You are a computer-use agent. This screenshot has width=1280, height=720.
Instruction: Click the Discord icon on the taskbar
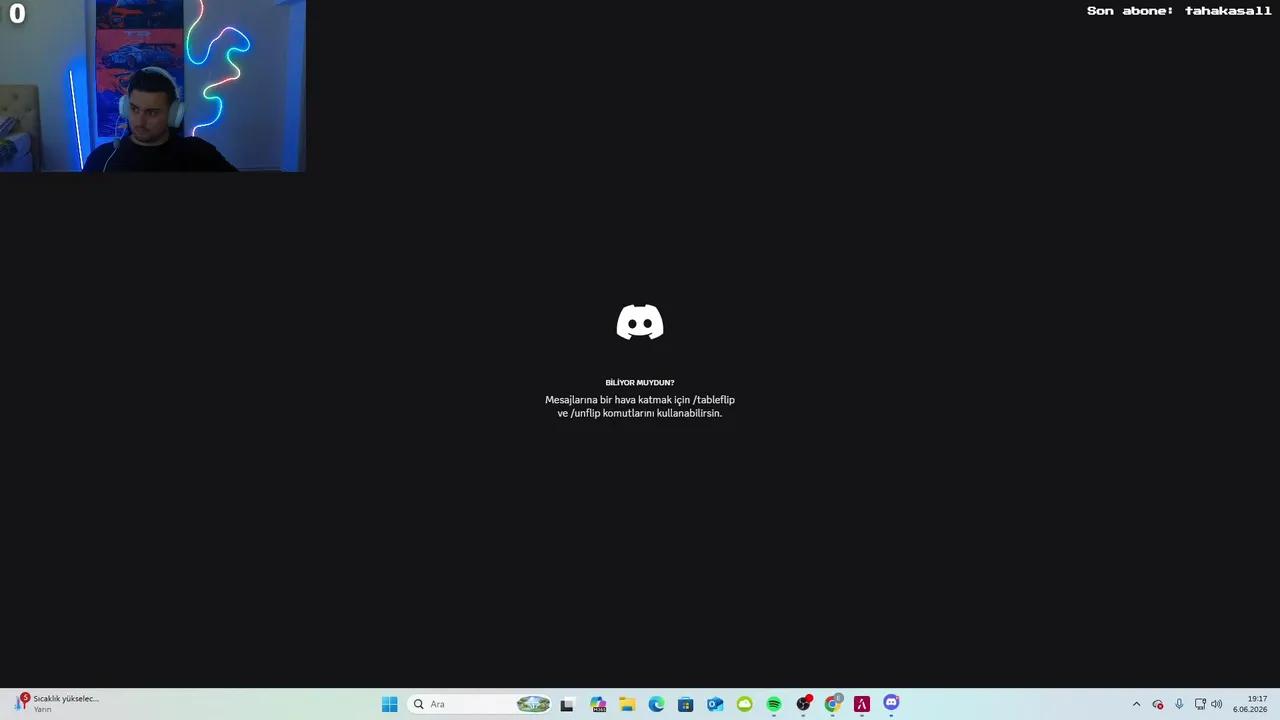click(891, 704)
